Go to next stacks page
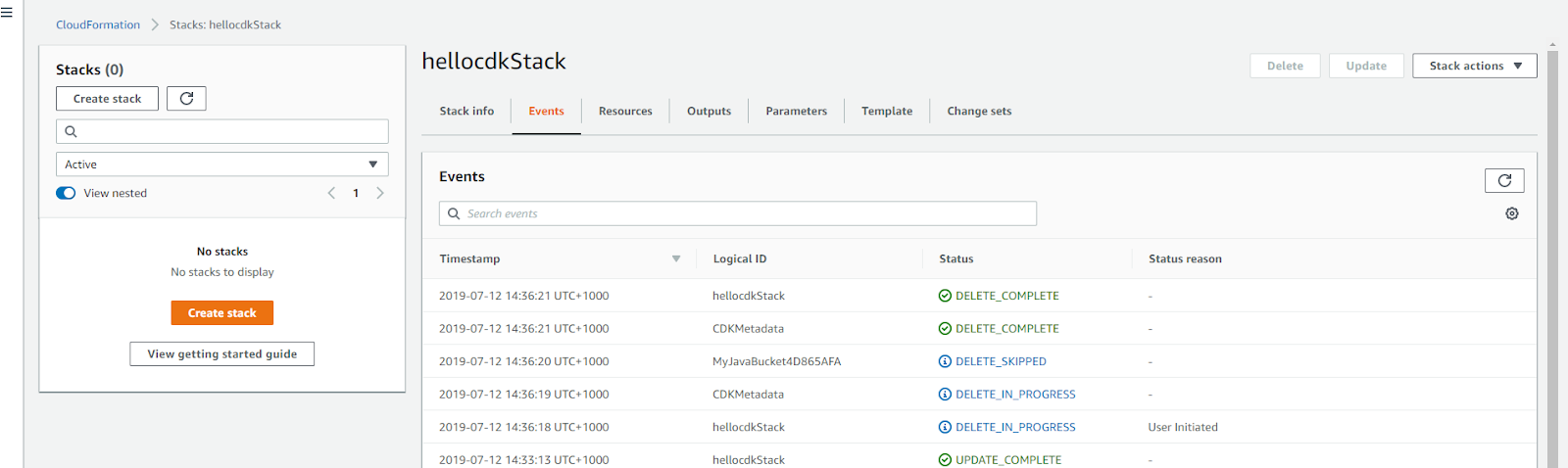The image size is (1568, 468). click(380, 193)
